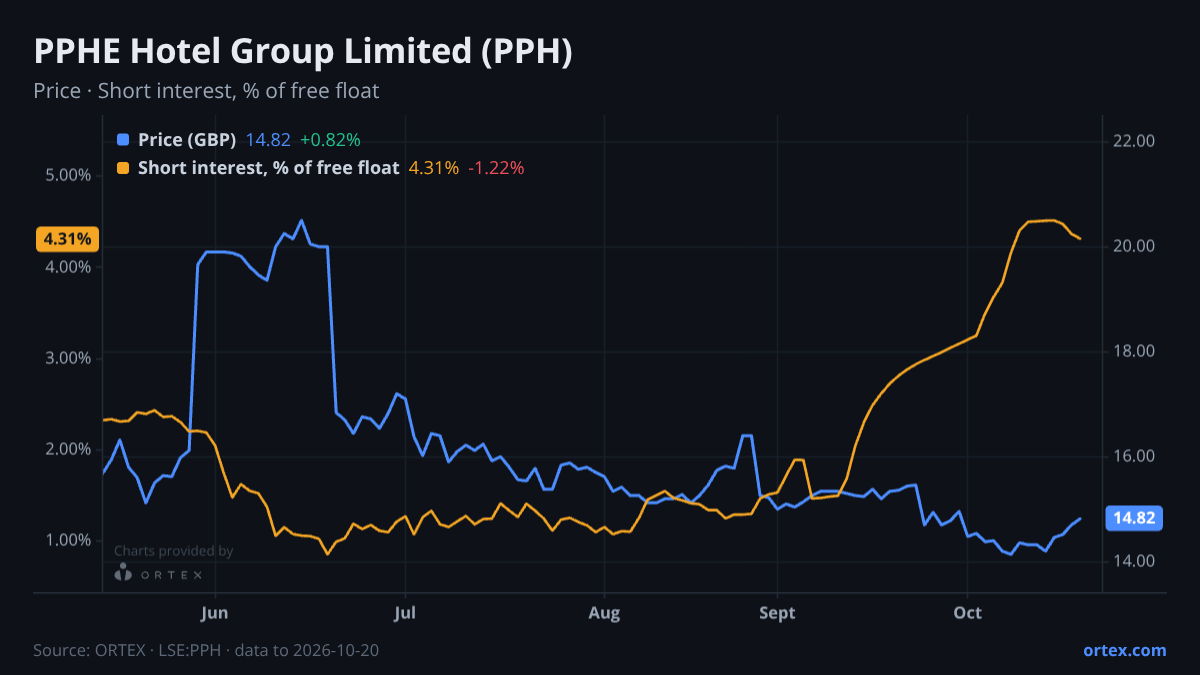Click the Jun x-axis label
This screenshot has width=1200, height=675.
point(215,612)
